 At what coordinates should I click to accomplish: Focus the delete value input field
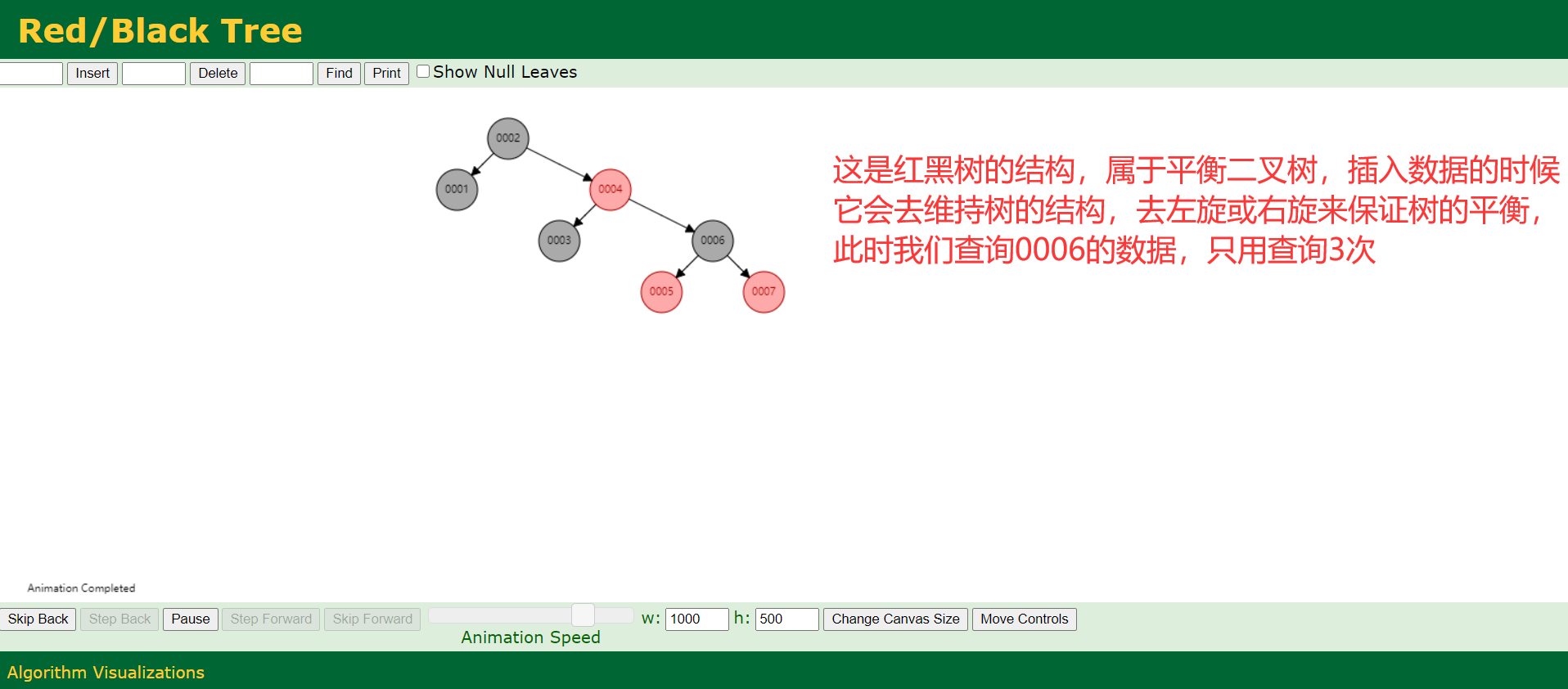coord(154,74)
